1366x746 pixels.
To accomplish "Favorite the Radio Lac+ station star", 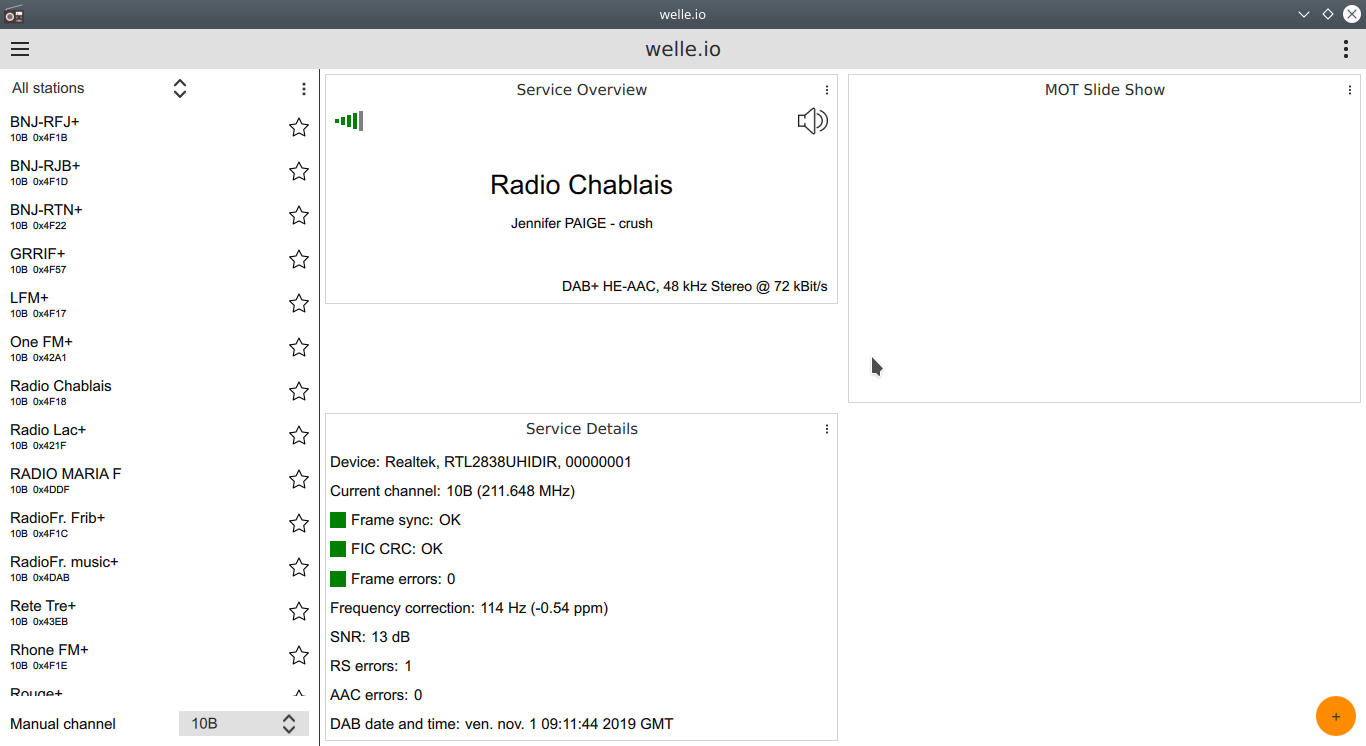I will [299, 435].
